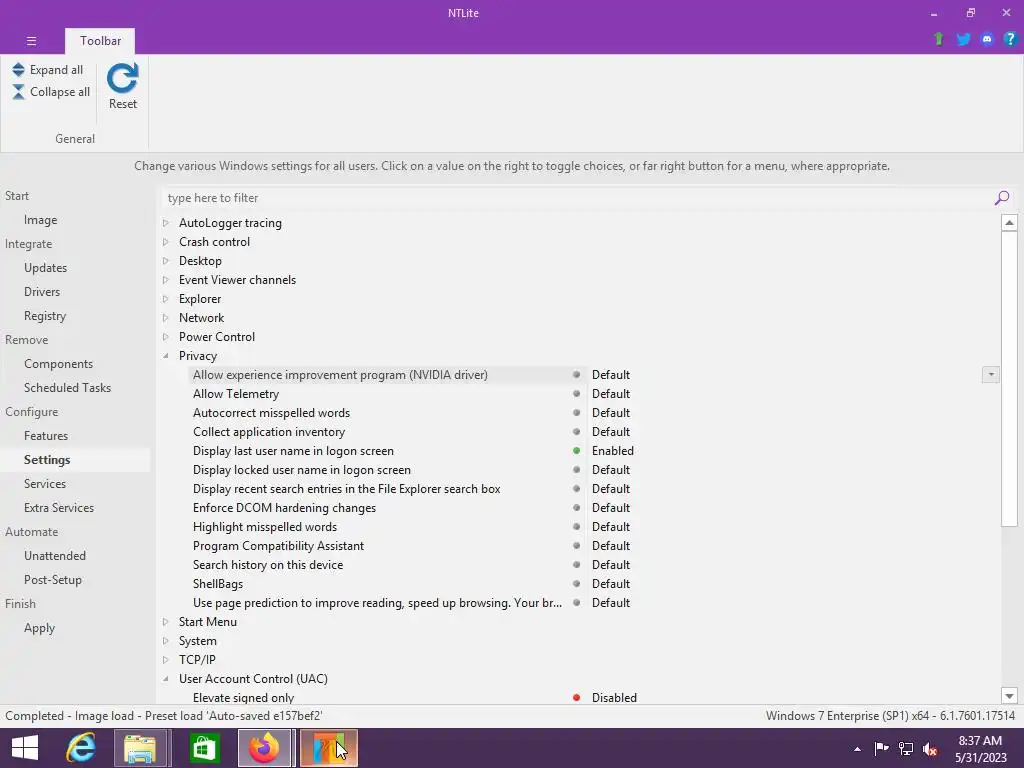The image size is (1024, 768).
Task: Collapse the Privacy group
Action: [166, 356]
